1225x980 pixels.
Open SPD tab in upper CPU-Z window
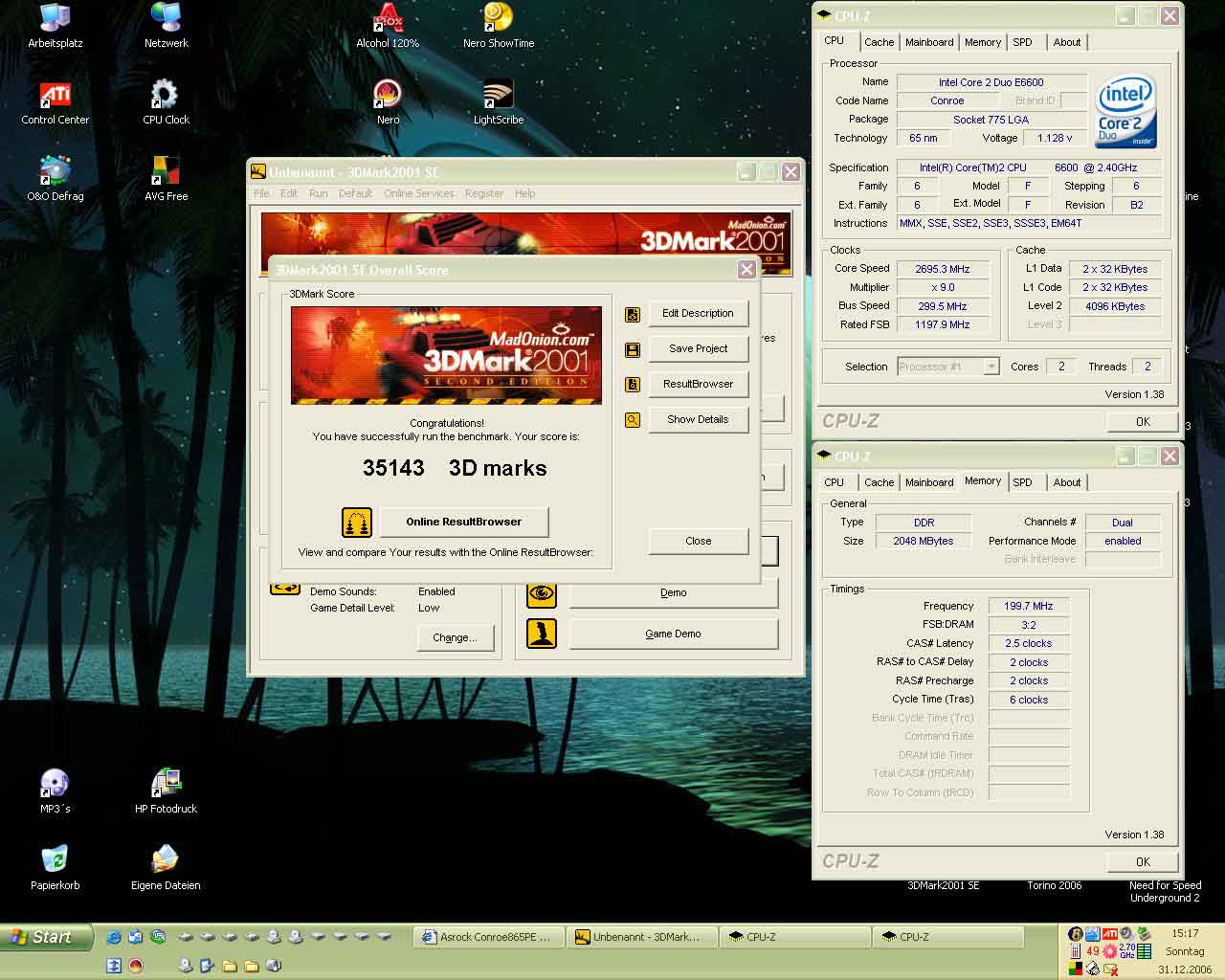pos(1022,42)
